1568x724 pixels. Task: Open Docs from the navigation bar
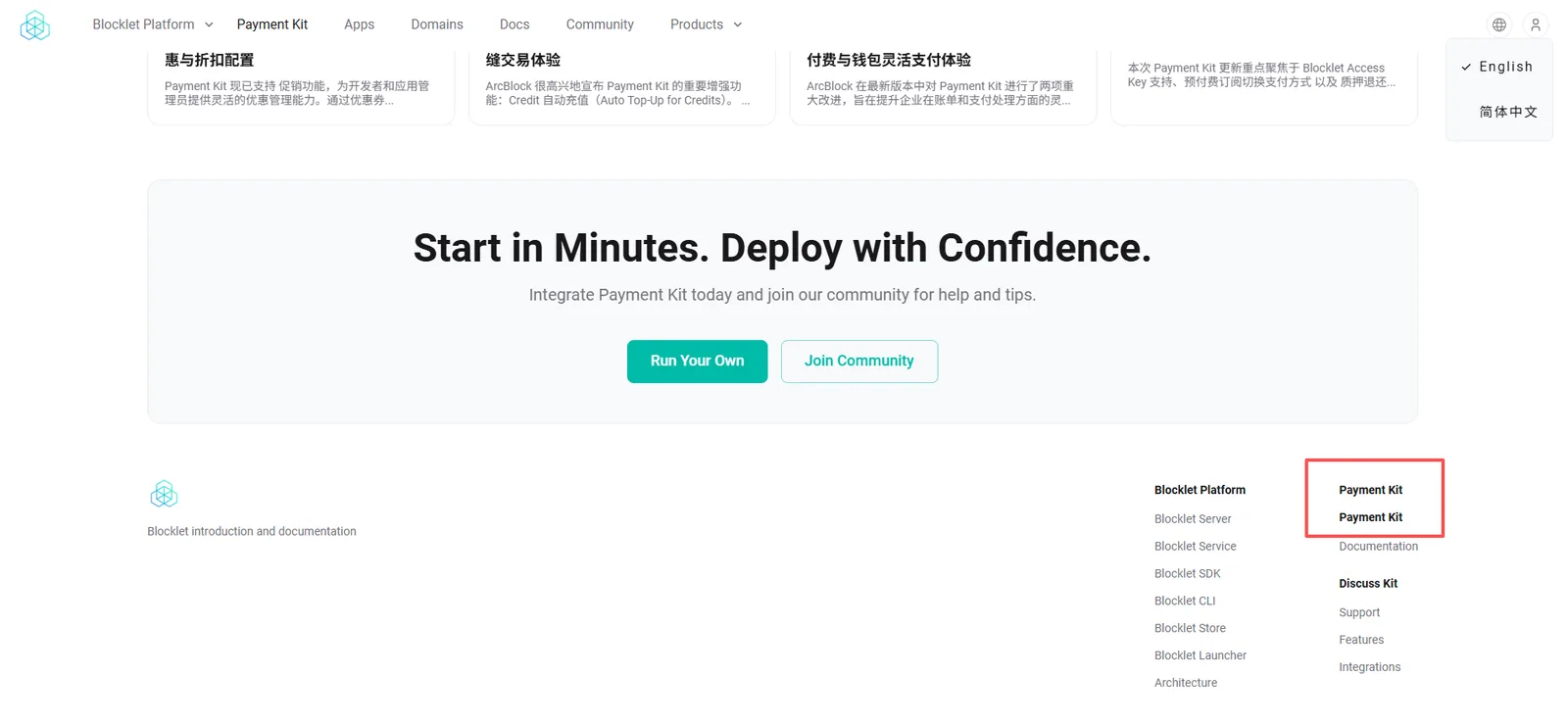pos(514,24)
